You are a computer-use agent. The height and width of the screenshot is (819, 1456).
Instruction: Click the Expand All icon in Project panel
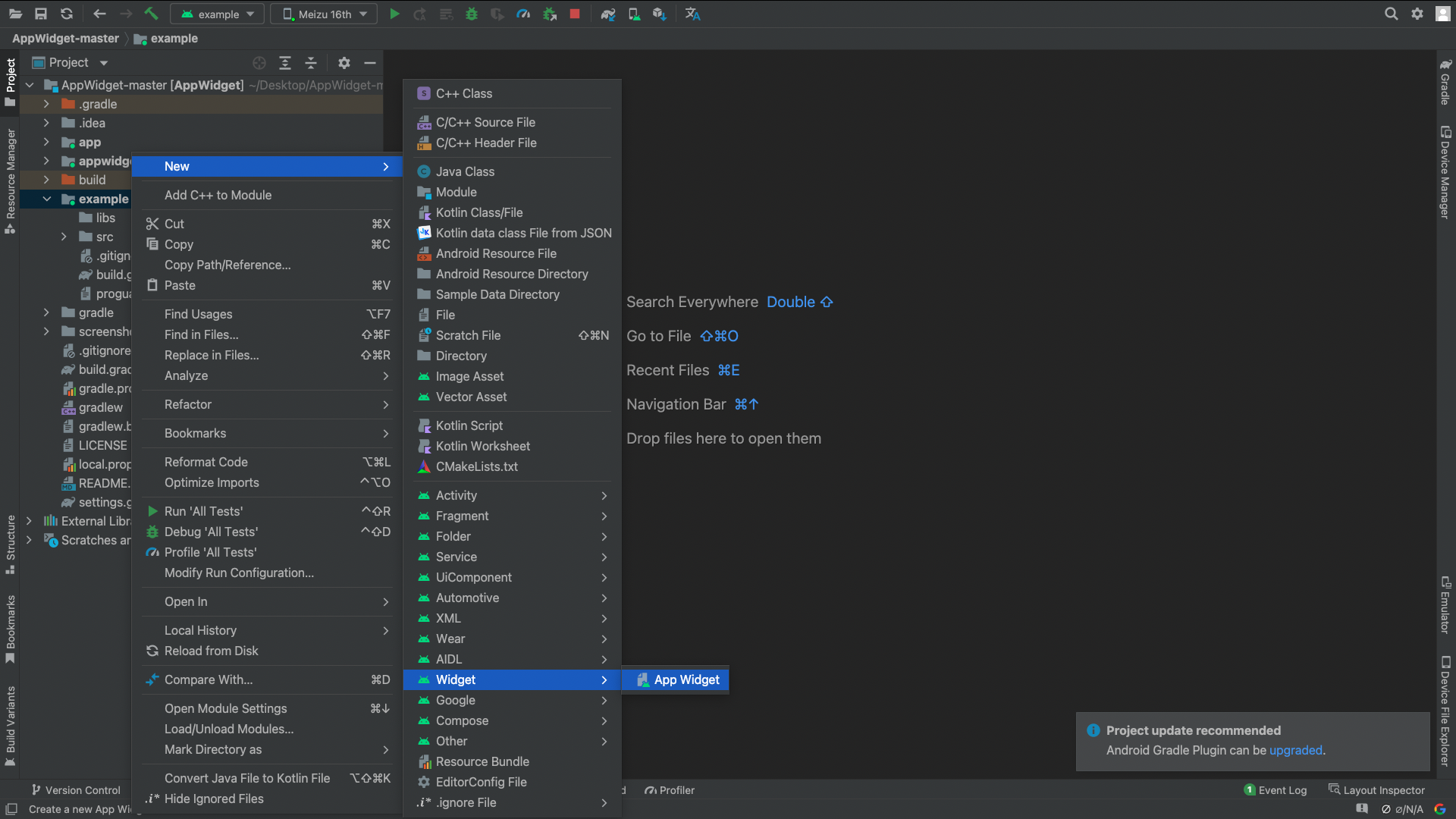[285, 63]
